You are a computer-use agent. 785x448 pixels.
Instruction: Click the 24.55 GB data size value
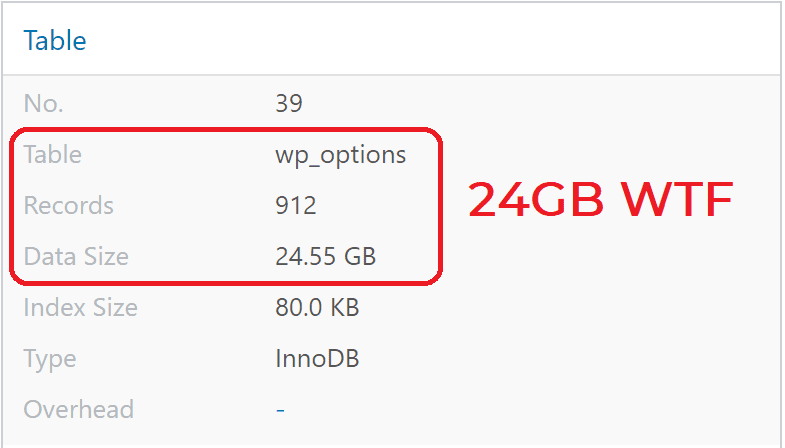pyautogui.click(x=325, y=256)
